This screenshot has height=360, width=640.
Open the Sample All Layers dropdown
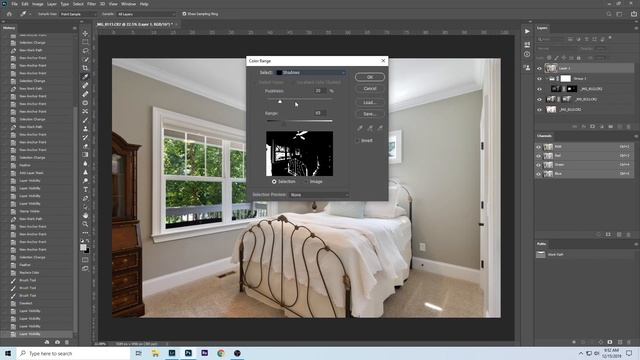146,14
